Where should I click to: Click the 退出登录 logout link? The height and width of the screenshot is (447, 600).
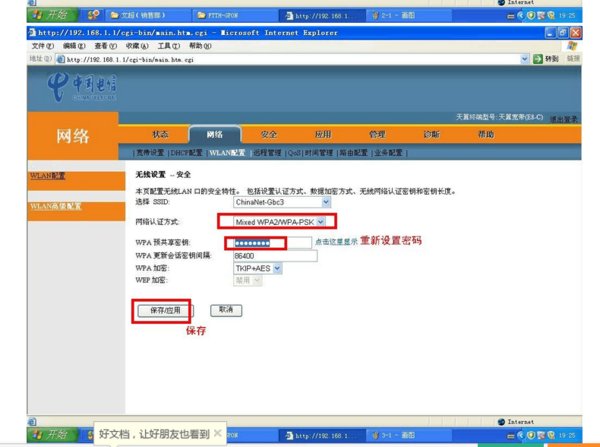563,119
